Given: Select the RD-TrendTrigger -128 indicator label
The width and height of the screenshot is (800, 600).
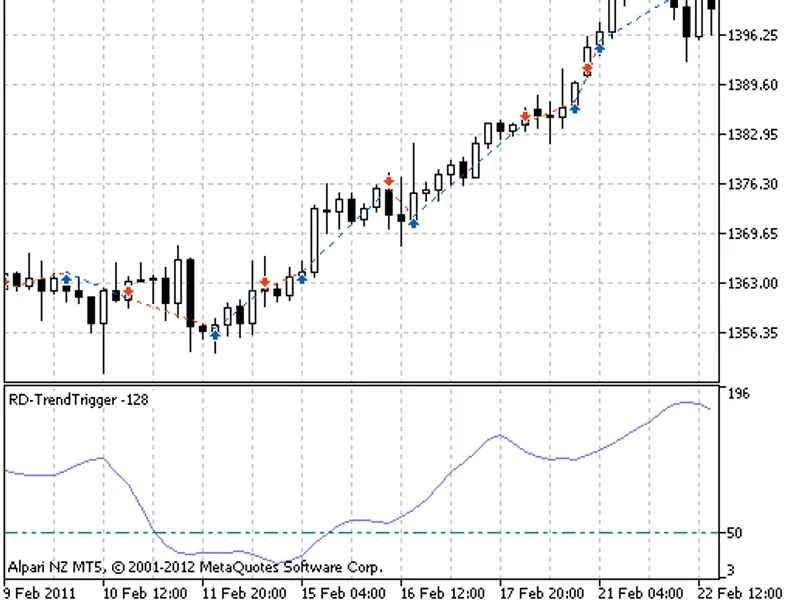Looking at the screenshot, I should [79, 399].
